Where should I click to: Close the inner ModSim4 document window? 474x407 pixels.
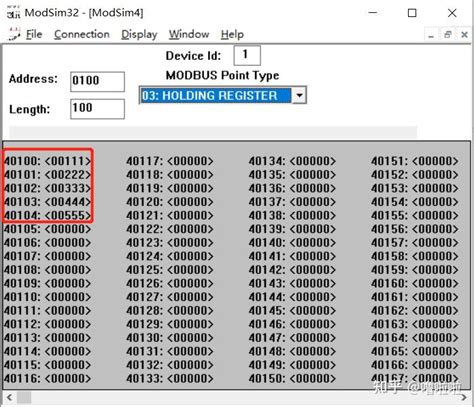464,34
